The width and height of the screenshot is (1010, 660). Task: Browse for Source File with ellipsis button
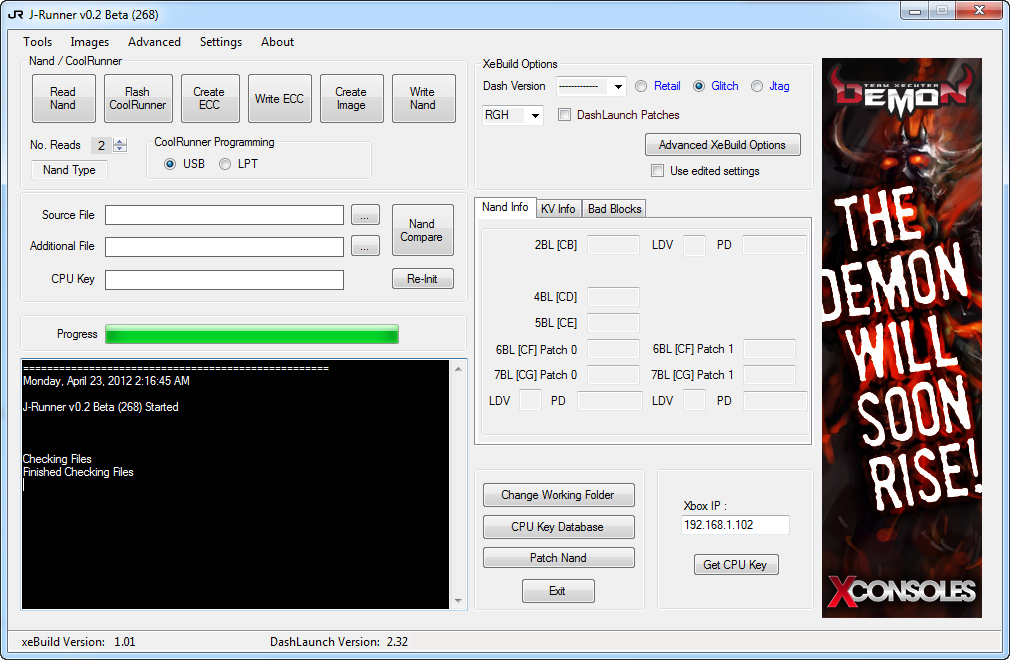tap(365, 215)
